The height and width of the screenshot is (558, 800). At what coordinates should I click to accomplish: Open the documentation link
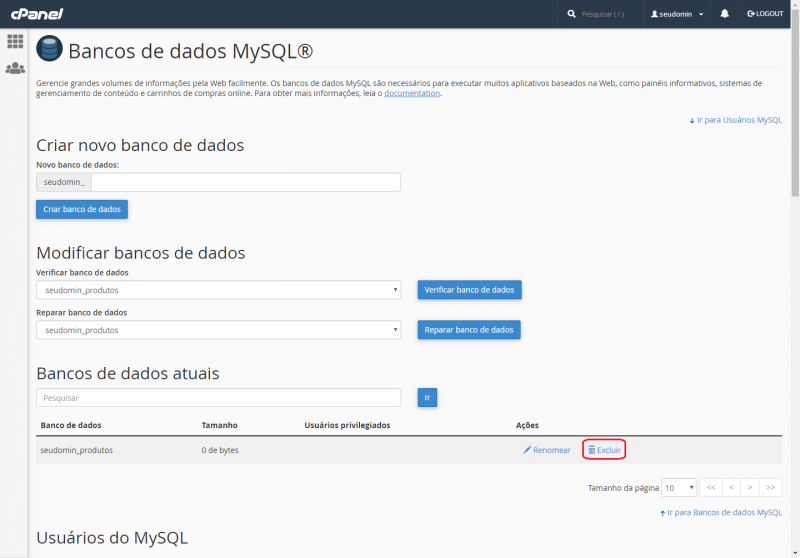pyautogui.click(x=412, y=93)
